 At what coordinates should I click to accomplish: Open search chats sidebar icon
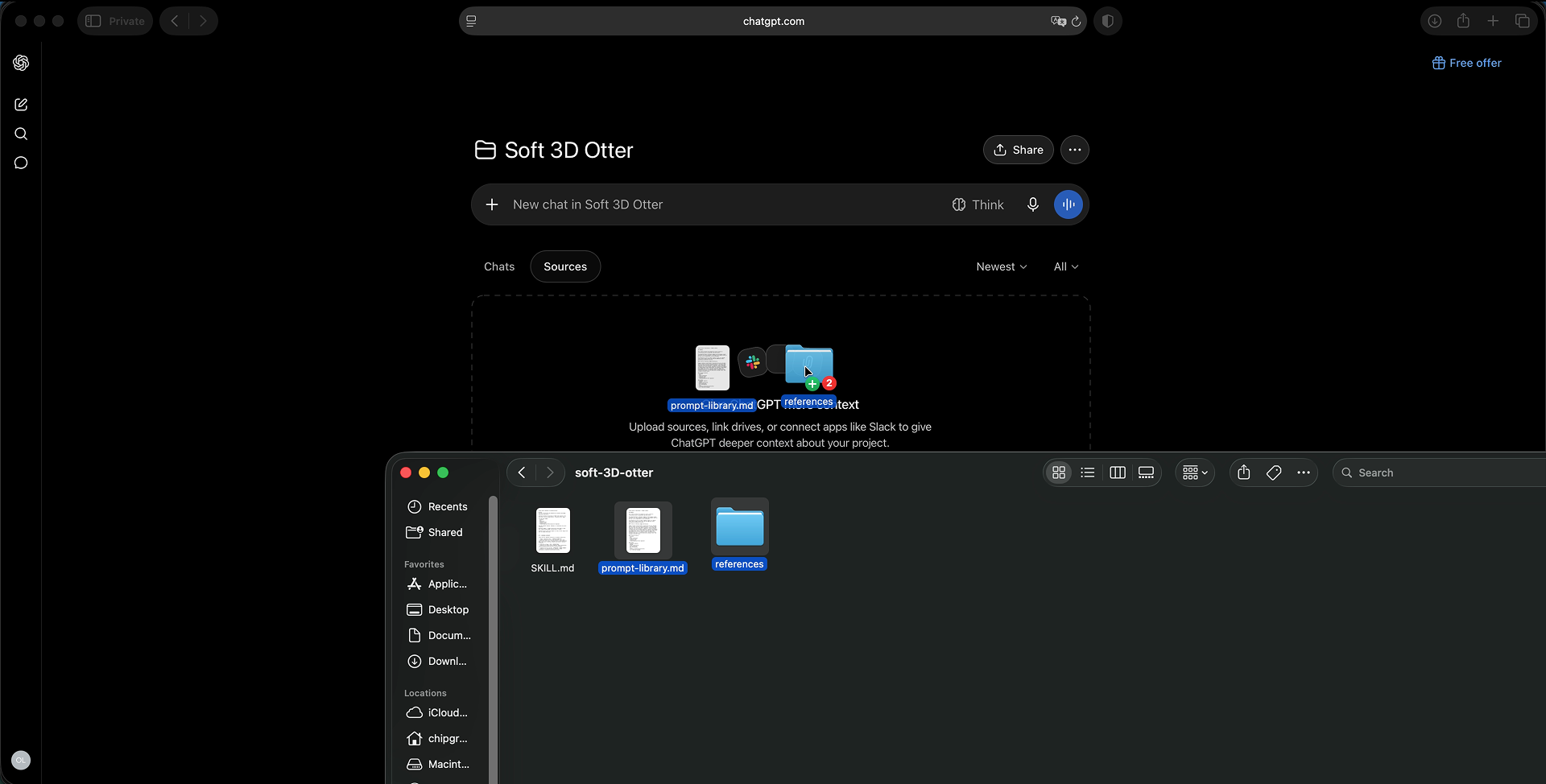pyautogui.click(x=21, y=134)
